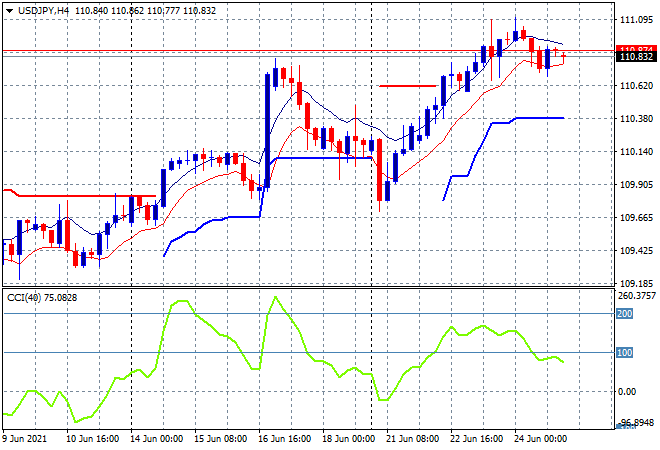This screenshot has width=660, height=450.
Task: Click the 110.620 price axis label
Action: 636,85
